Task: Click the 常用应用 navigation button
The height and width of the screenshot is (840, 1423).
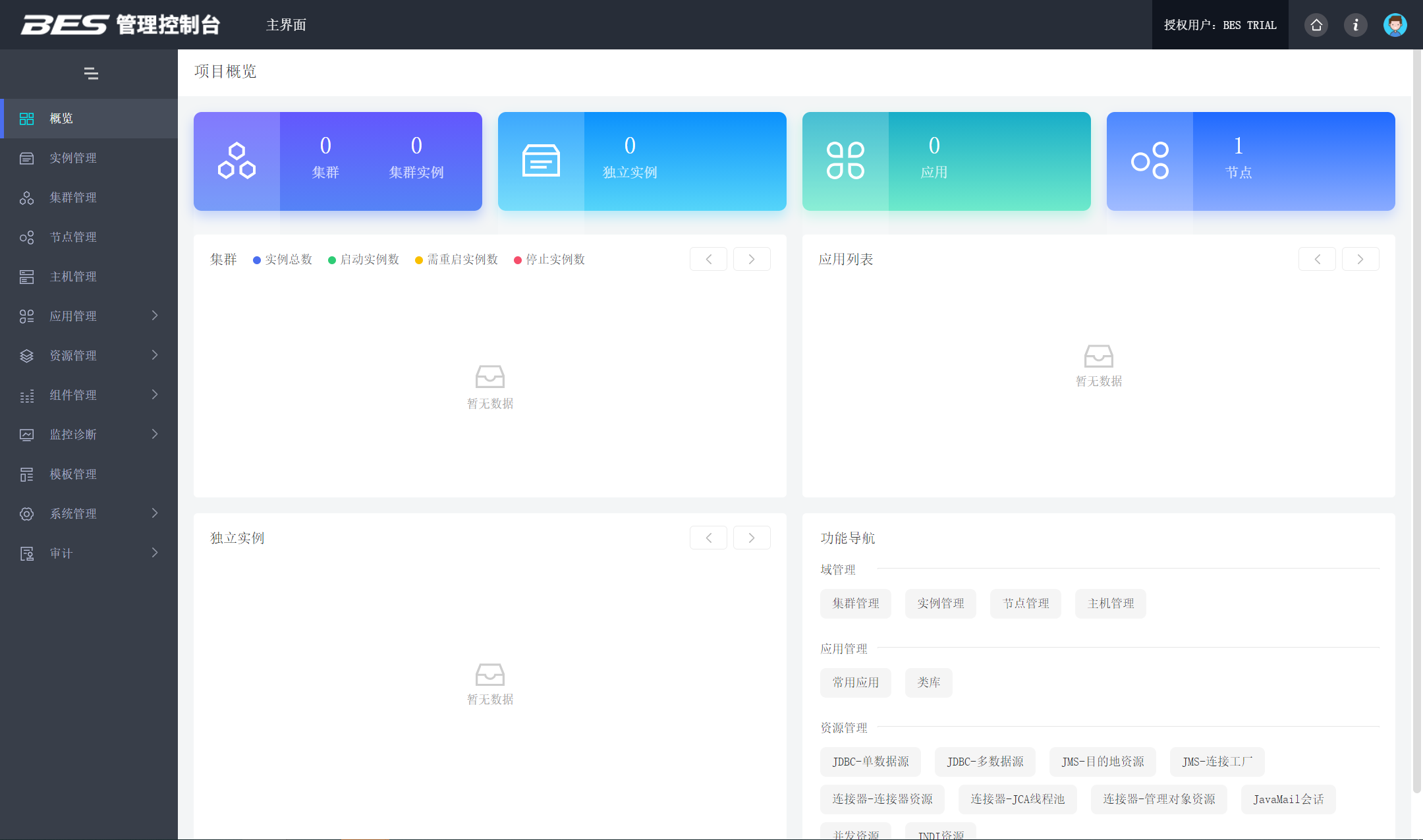Action: (855, 683)
